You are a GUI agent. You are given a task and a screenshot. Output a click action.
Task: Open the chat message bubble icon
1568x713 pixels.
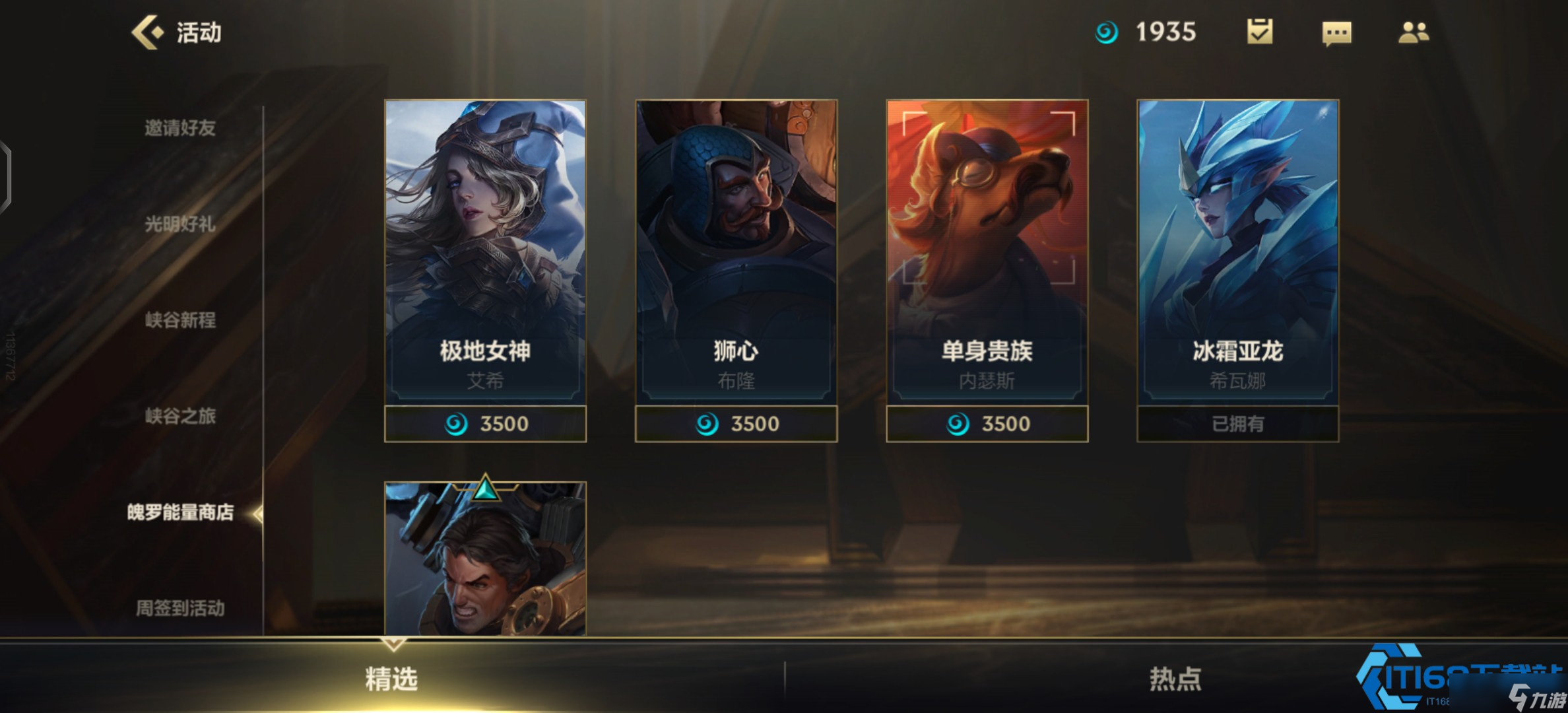(1336, 33)
